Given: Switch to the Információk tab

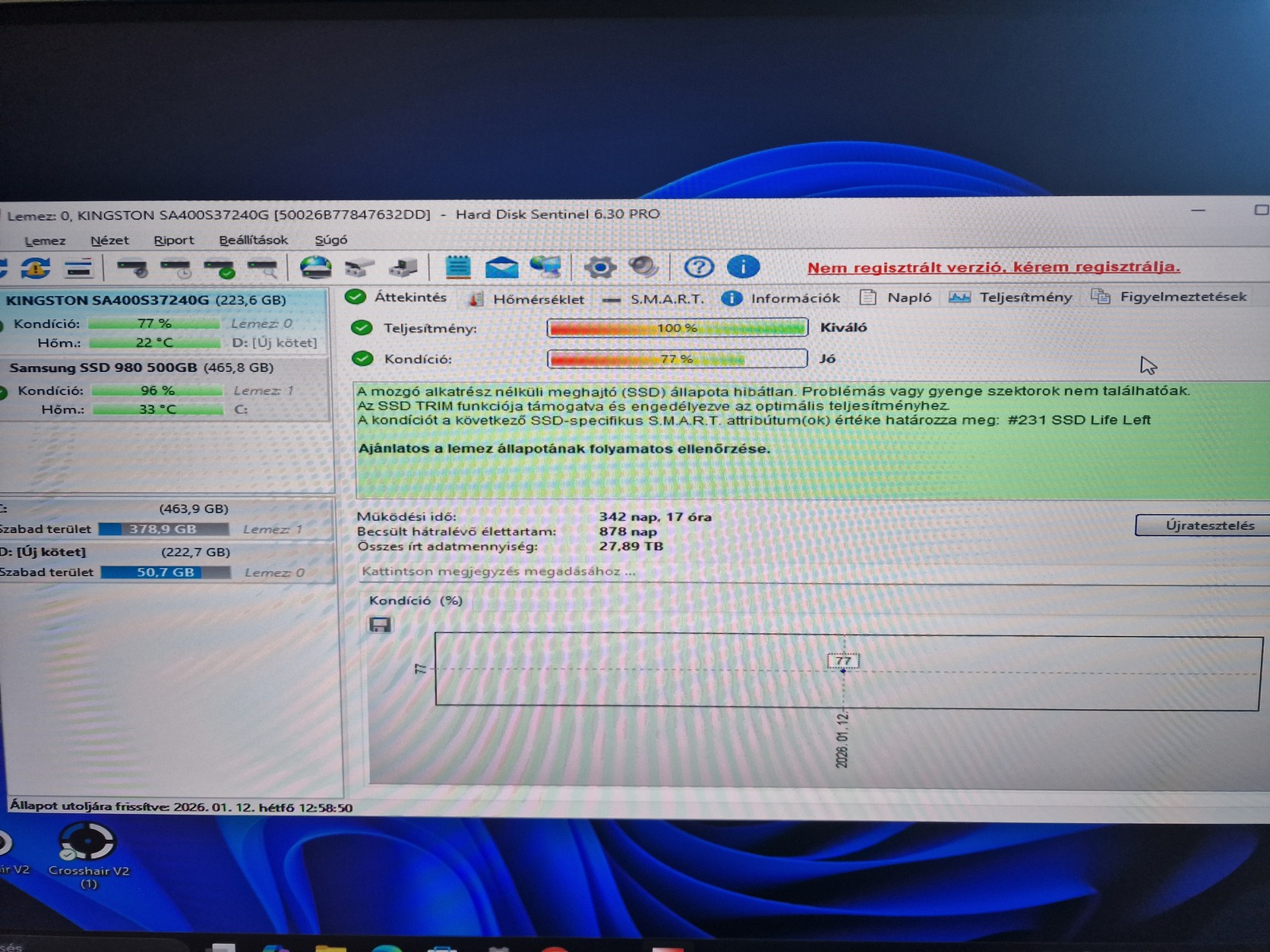Looking at the screenshot, I should (x=780, y=298).
